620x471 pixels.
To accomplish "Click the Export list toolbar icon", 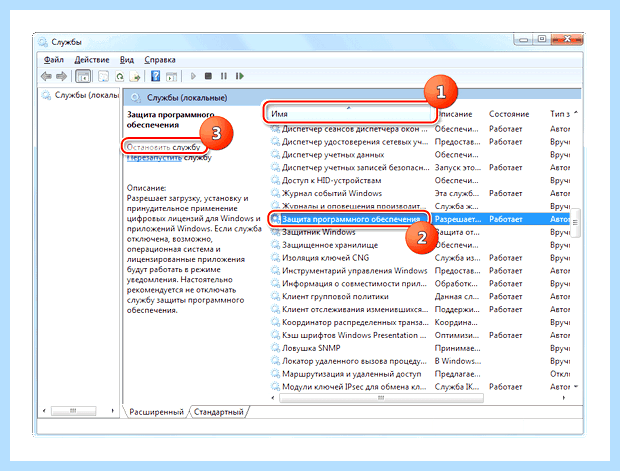I will click(x=135, y=76).
